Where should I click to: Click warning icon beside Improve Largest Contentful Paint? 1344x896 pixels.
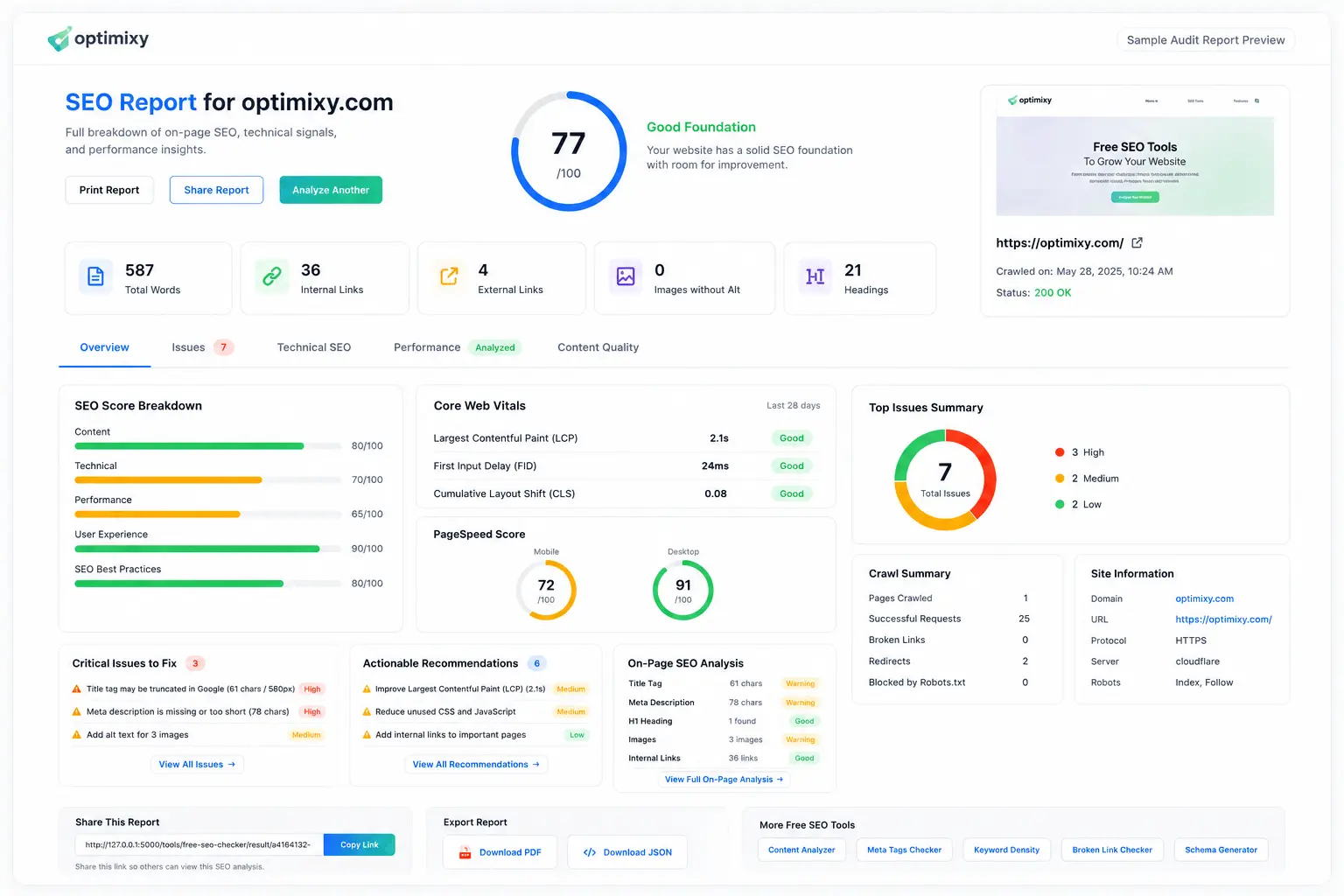point(367,689)
